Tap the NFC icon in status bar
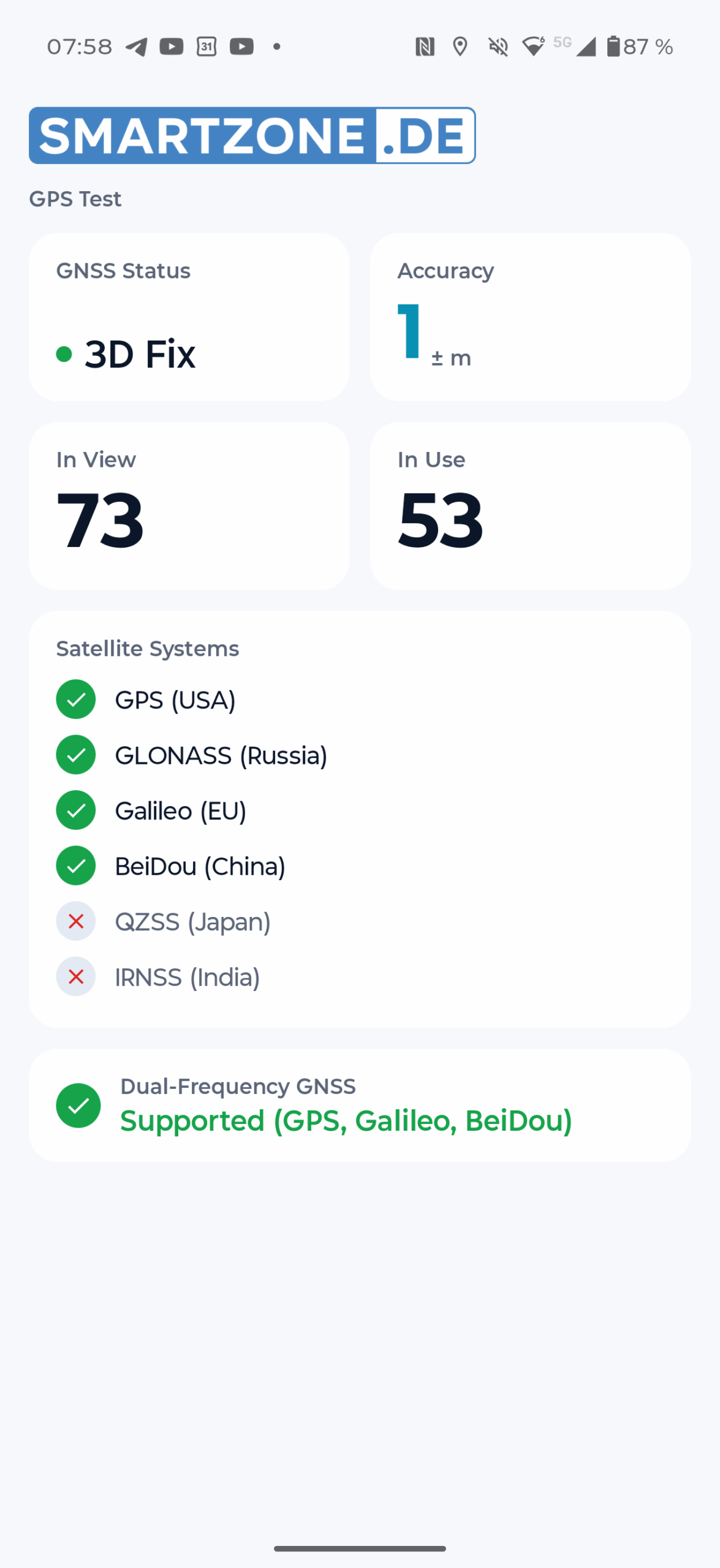The width and height of the screenshot is (720, 1568). [425, 47]
